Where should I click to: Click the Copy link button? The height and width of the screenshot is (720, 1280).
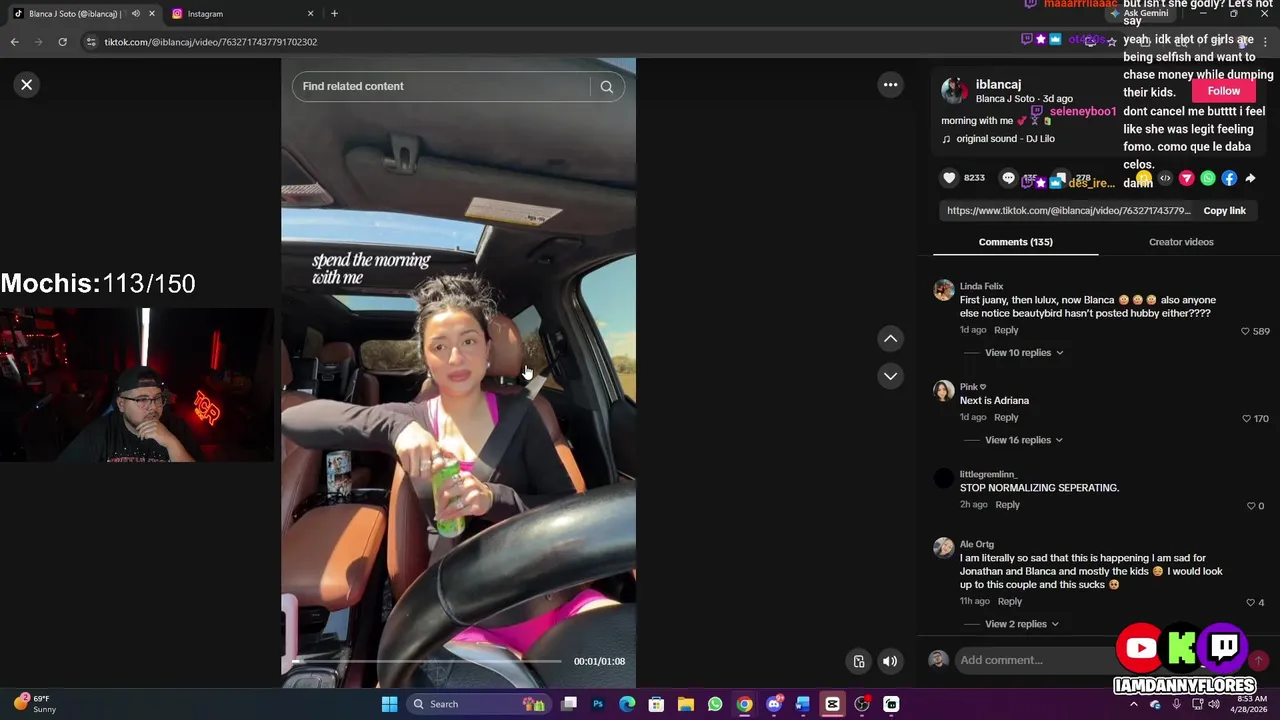coord(1224,211)
